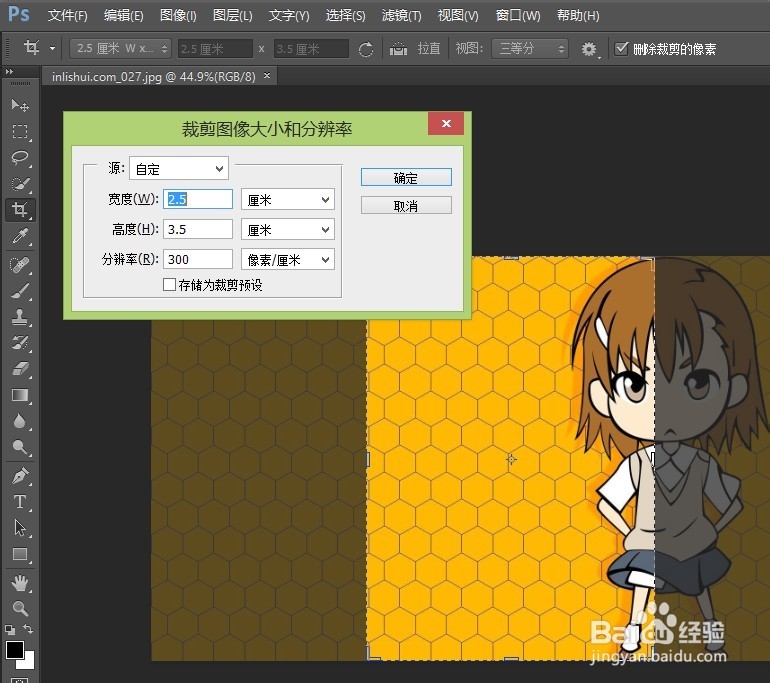
Task: Select the Dodge tool
Action: tap(20, 447)
